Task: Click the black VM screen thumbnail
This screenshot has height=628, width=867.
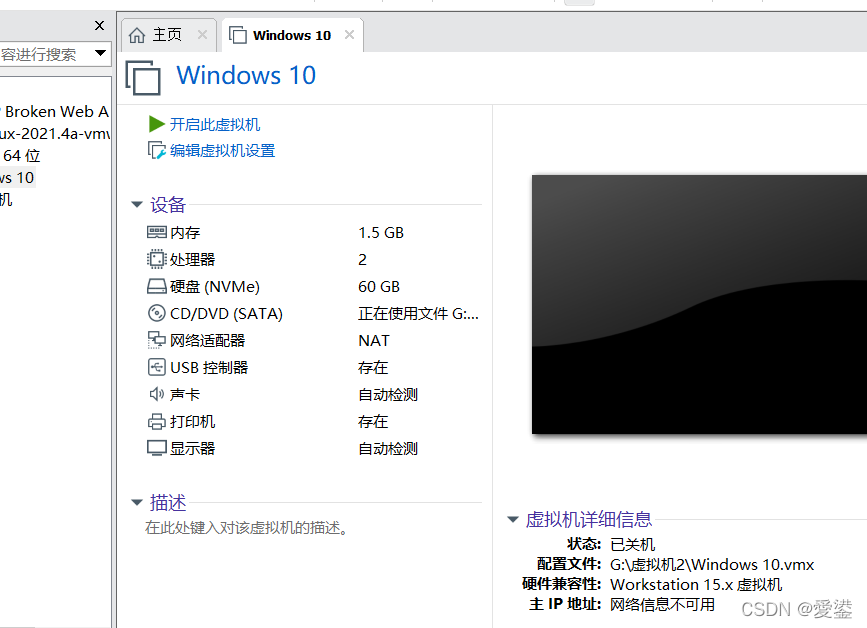Action: pyautogui.click(x=699, y=305)
